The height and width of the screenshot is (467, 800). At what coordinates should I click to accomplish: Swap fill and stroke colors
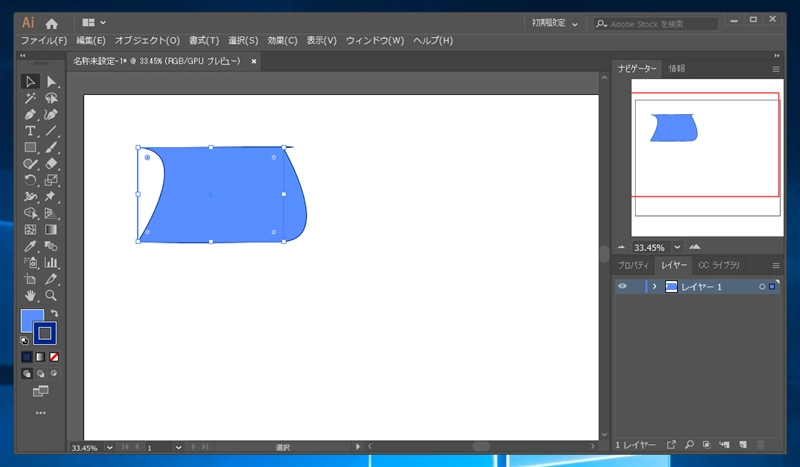[54, 313]
